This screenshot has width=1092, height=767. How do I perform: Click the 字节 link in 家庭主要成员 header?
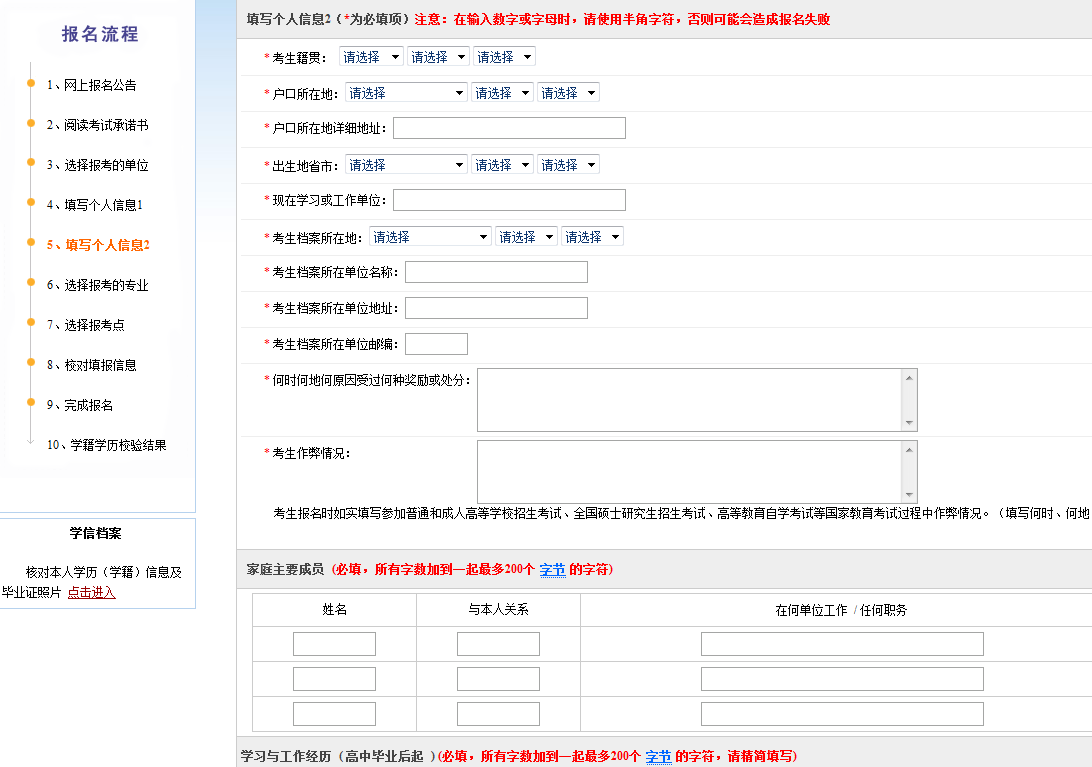tap(552, 569)
